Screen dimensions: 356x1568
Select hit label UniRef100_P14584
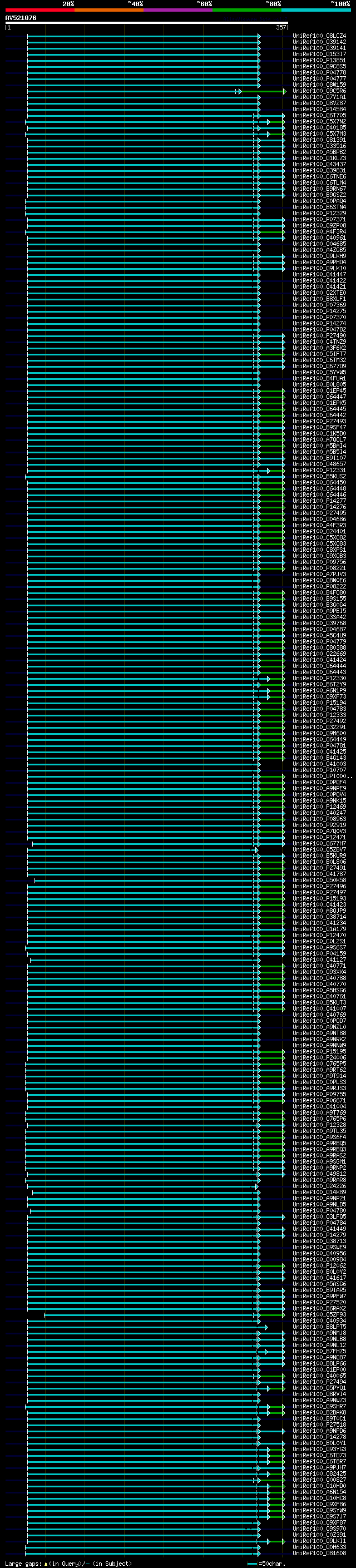(319, 110)
